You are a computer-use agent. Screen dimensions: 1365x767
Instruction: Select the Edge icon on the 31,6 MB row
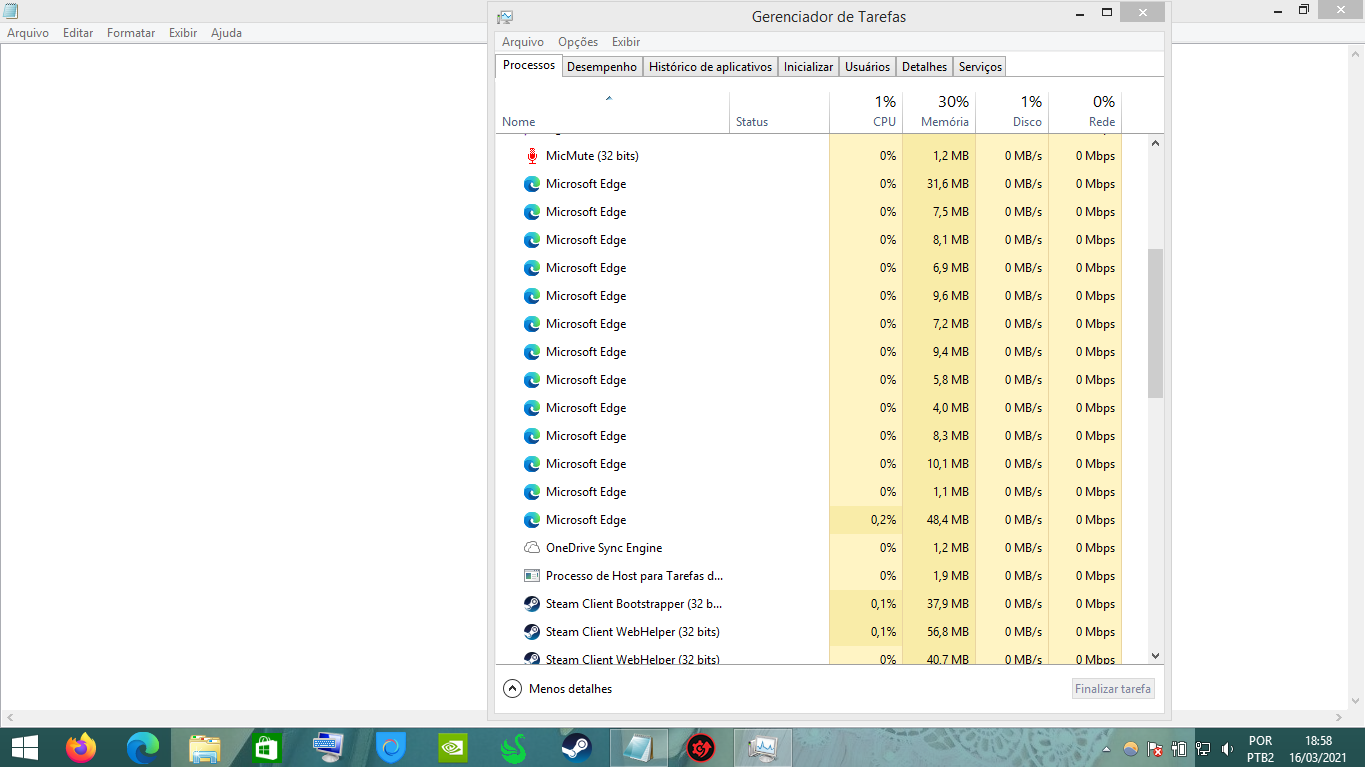pyautogui.click(x=532, y=184)
